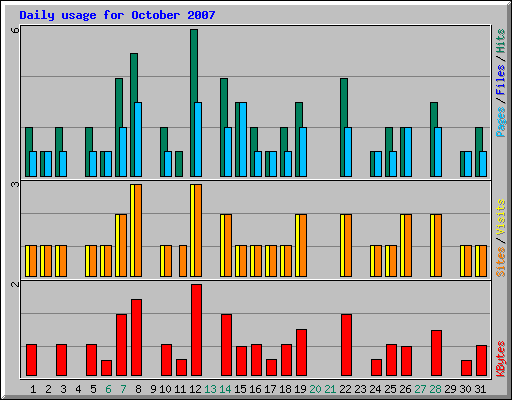Select day label "12" on the x-axis
Screen dimensions: 512x400
tap(195, 389)
